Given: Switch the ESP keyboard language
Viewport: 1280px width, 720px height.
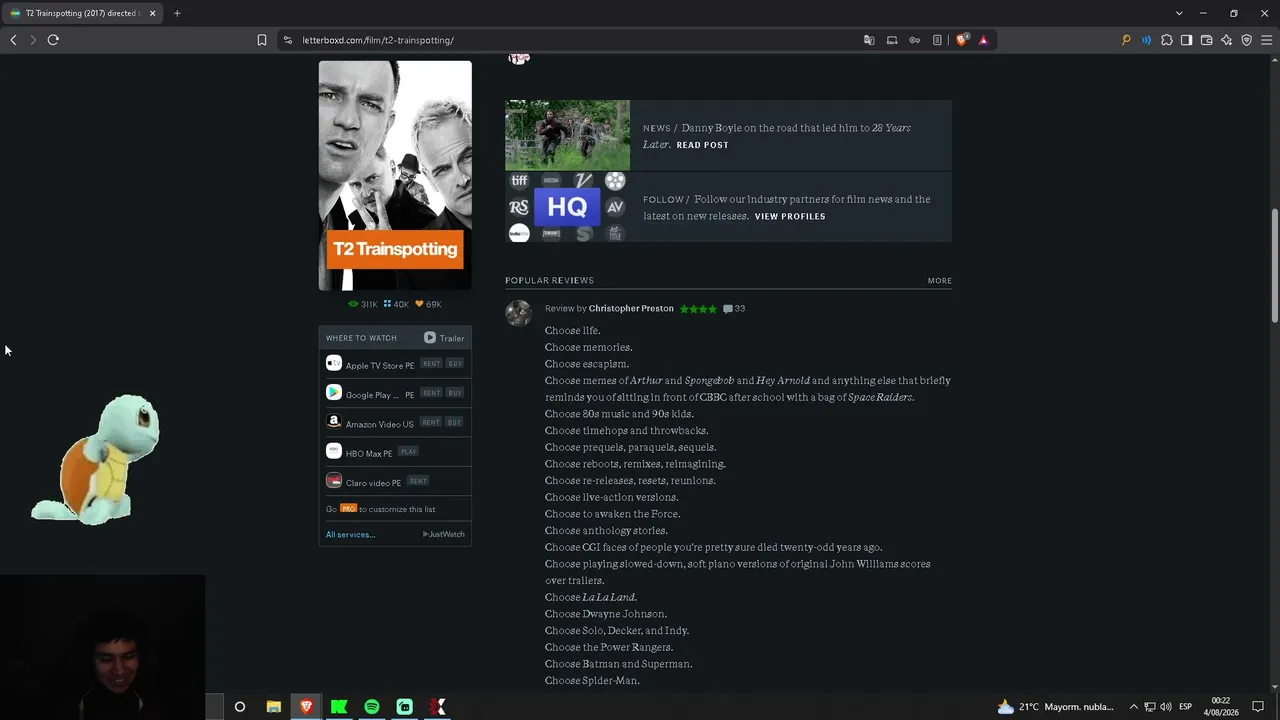Looking at the screenshot, I should (x=1185, y=707).
